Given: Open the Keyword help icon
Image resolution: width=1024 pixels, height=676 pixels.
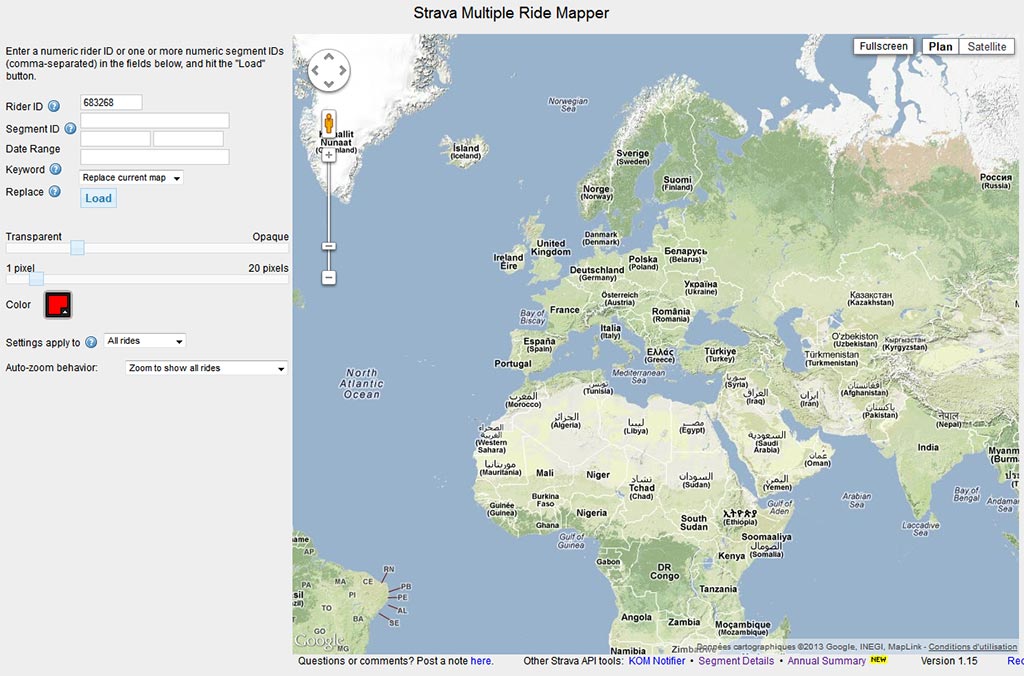Looking at the screenshot, I should (x=56, y=169).
